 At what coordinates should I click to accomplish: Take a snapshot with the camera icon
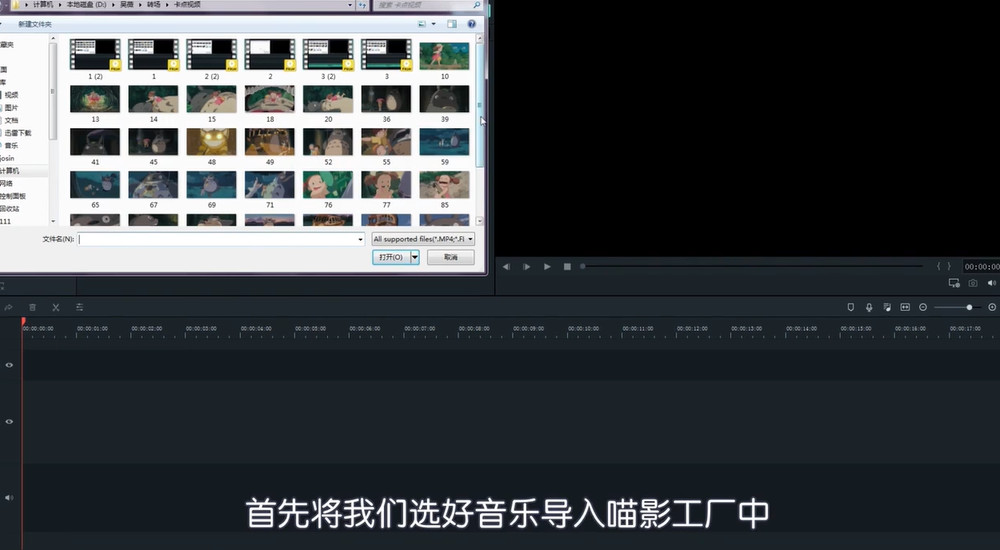tap(973, 283)
